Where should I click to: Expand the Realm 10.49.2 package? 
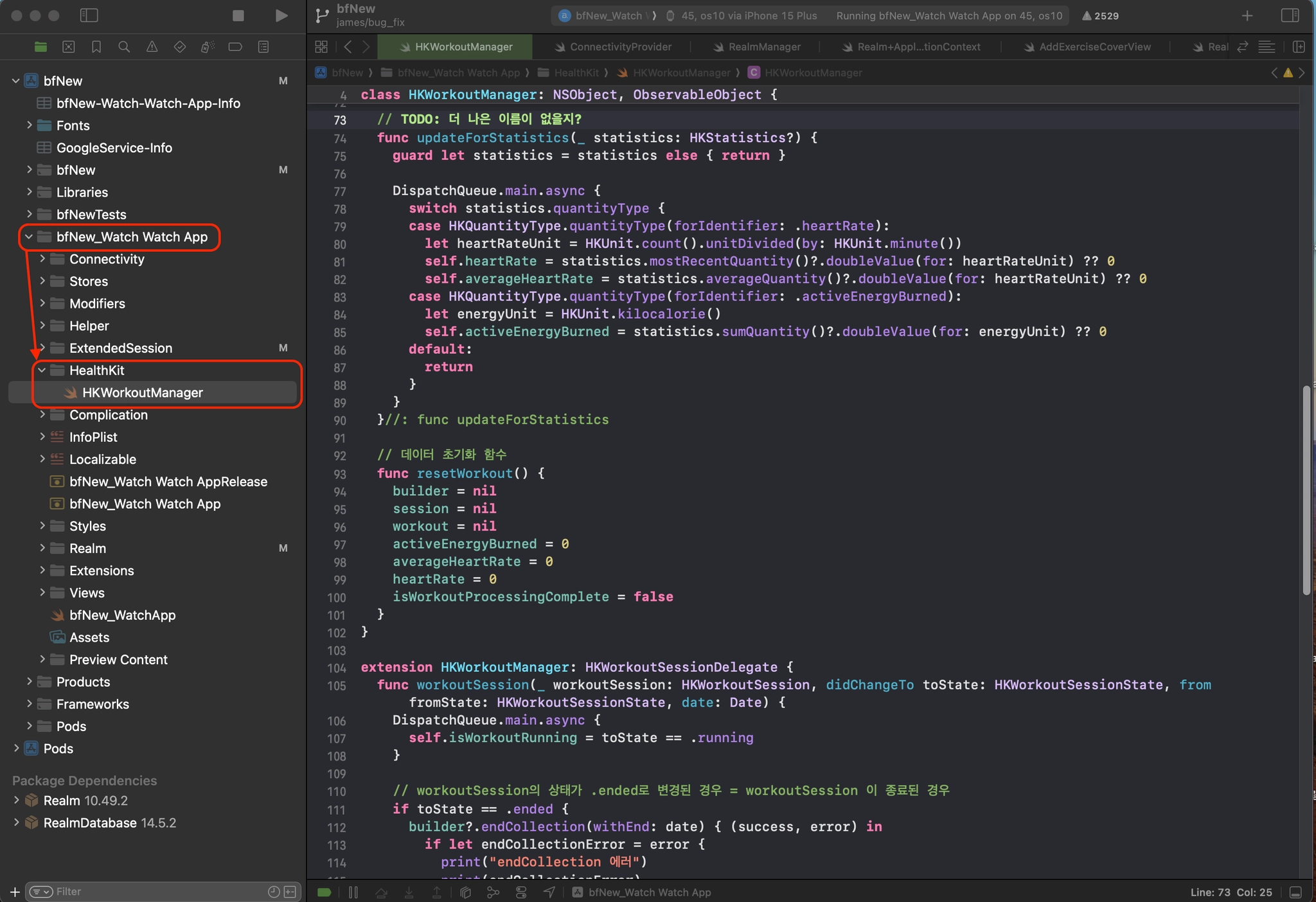pos(16,800)
